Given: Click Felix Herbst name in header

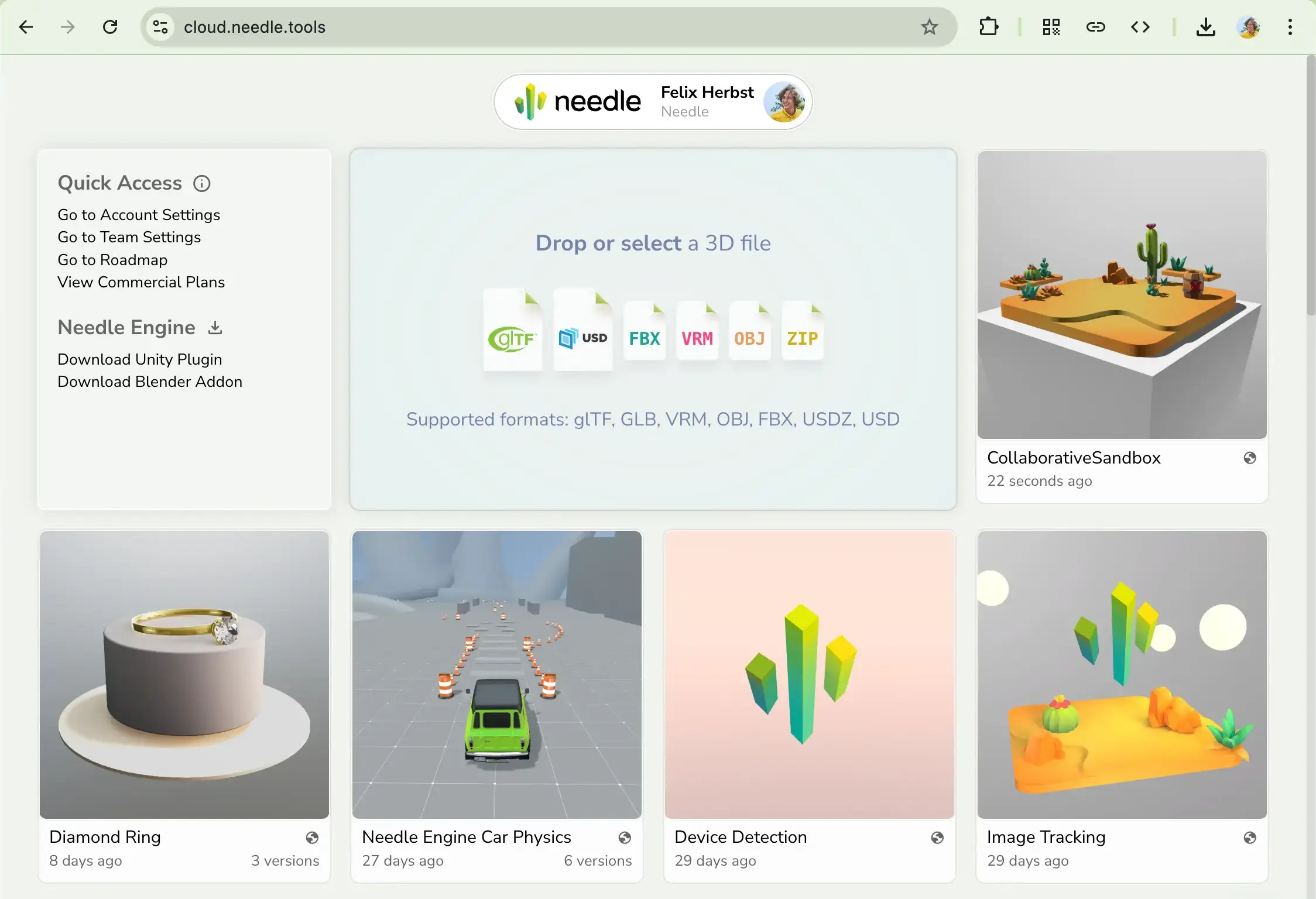Looking at the screenshot, I should click(x=707, y=92).
